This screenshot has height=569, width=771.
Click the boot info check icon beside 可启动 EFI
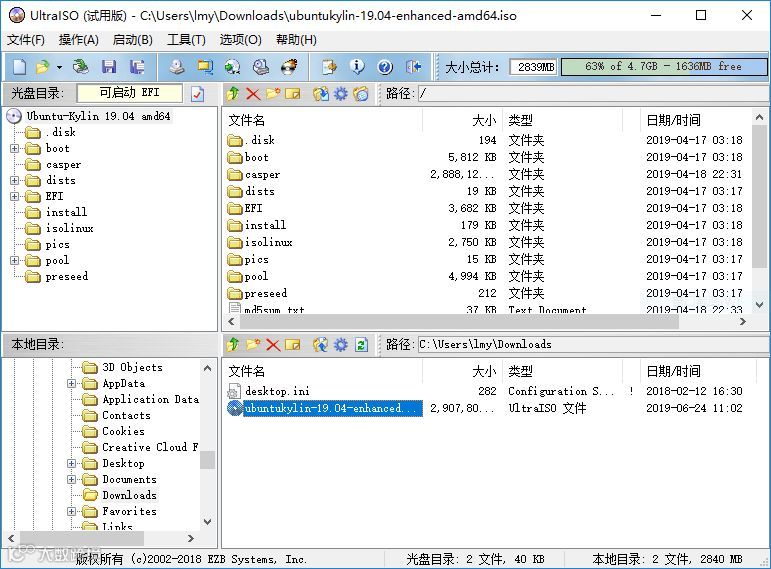pyautogui.click(x=197, y=93)
